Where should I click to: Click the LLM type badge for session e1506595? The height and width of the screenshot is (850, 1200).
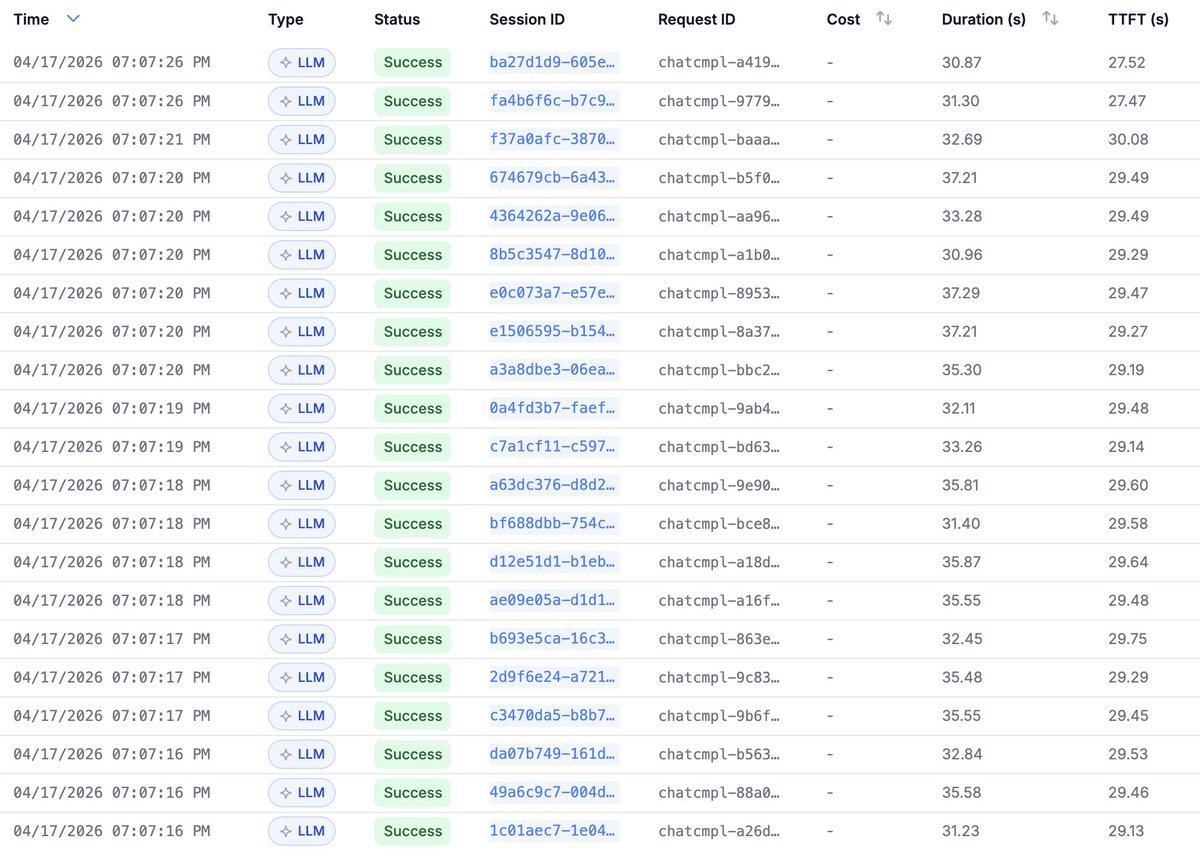coord(302,331)
